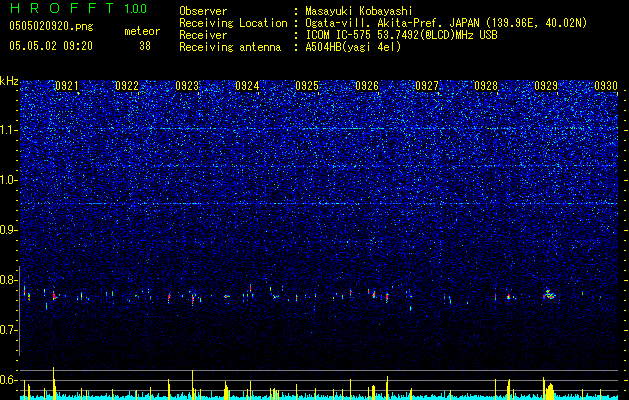Viewport: 629px width, 400px height.
Task: Click the 0924 time marker
Action: 247,85
